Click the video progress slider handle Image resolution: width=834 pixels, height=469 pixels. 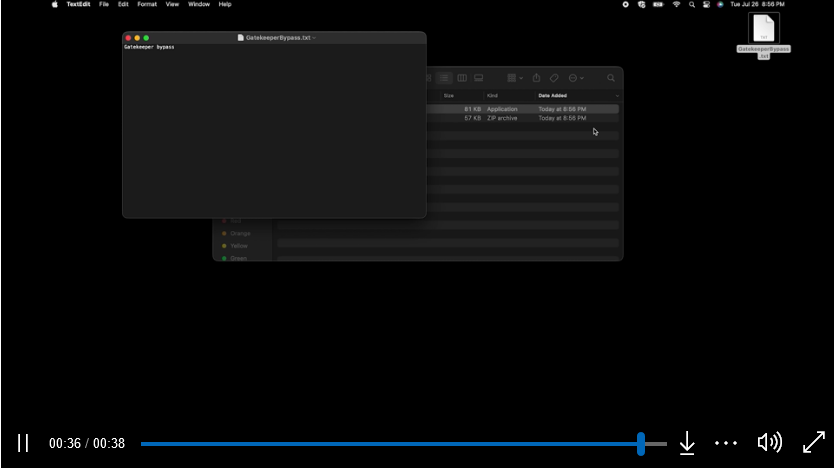[641, 443]
